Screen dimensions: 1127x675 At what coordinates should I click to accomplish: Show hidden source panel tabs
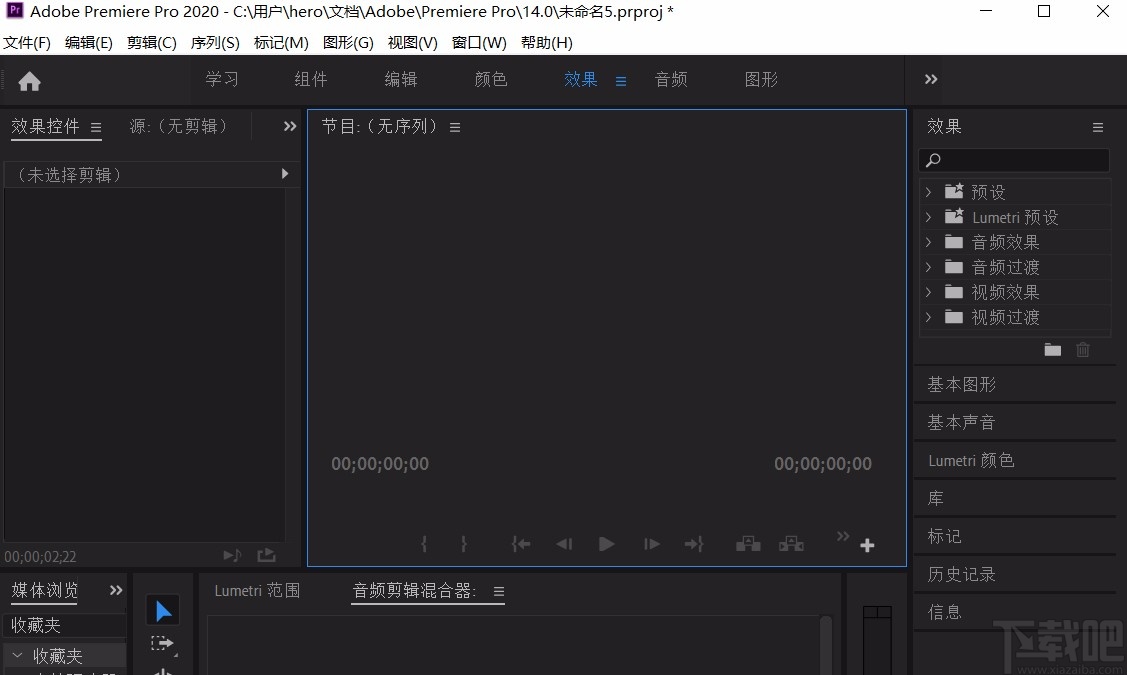click(290, 127)
